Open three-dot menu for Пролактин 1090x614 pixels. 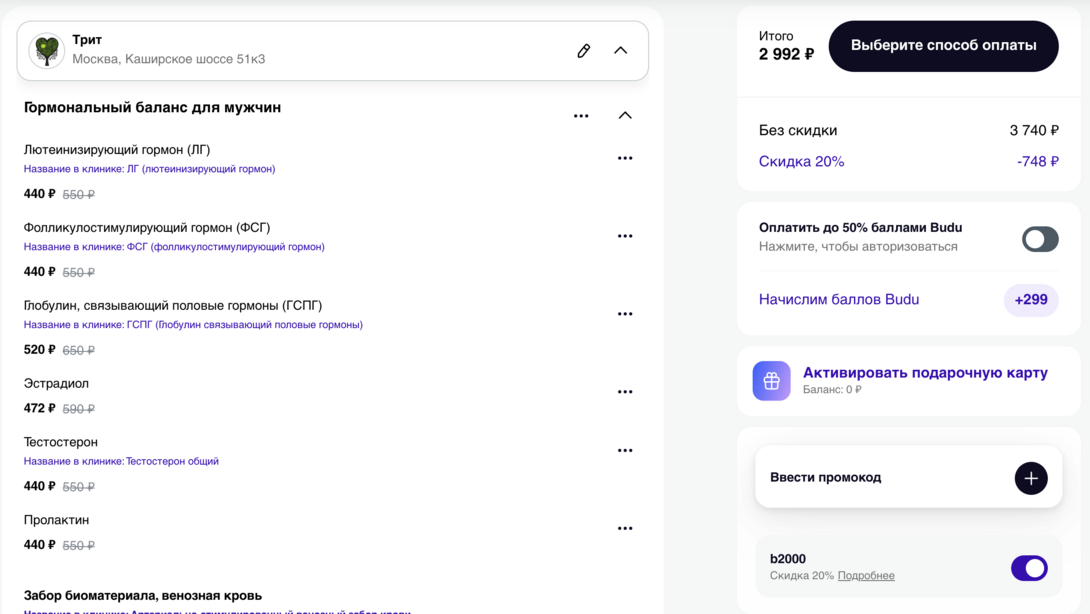coord(625,529)
